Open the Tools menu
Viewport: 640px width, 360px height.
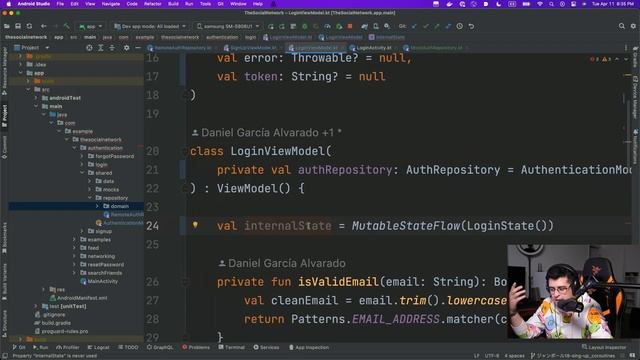[205, 4]
